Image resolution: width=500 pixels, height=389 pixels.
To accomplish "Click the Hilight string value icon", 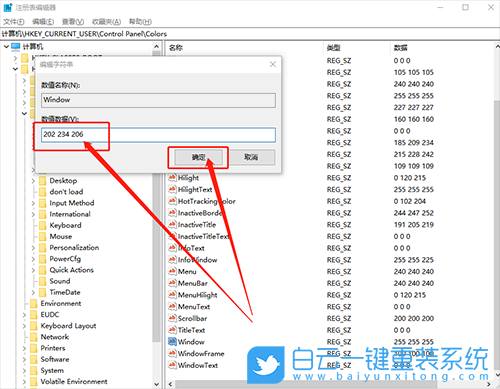I will [x=172, y=178].
